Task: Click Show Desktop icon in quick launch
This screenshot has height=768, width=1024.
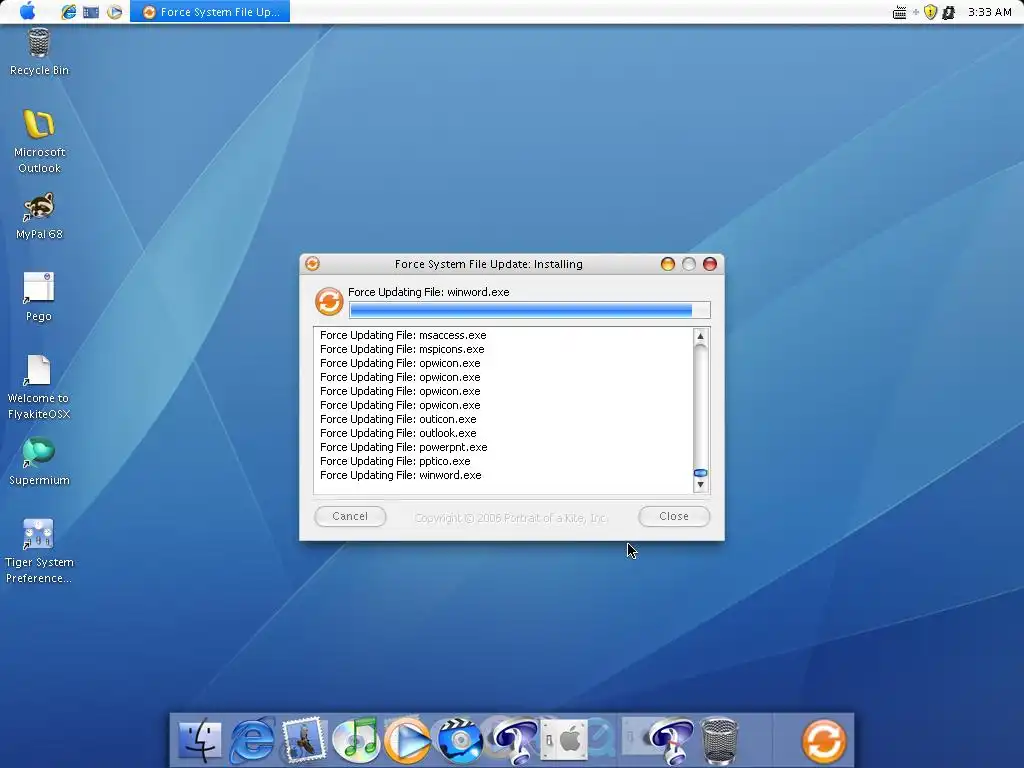Action: coord(91,12)
